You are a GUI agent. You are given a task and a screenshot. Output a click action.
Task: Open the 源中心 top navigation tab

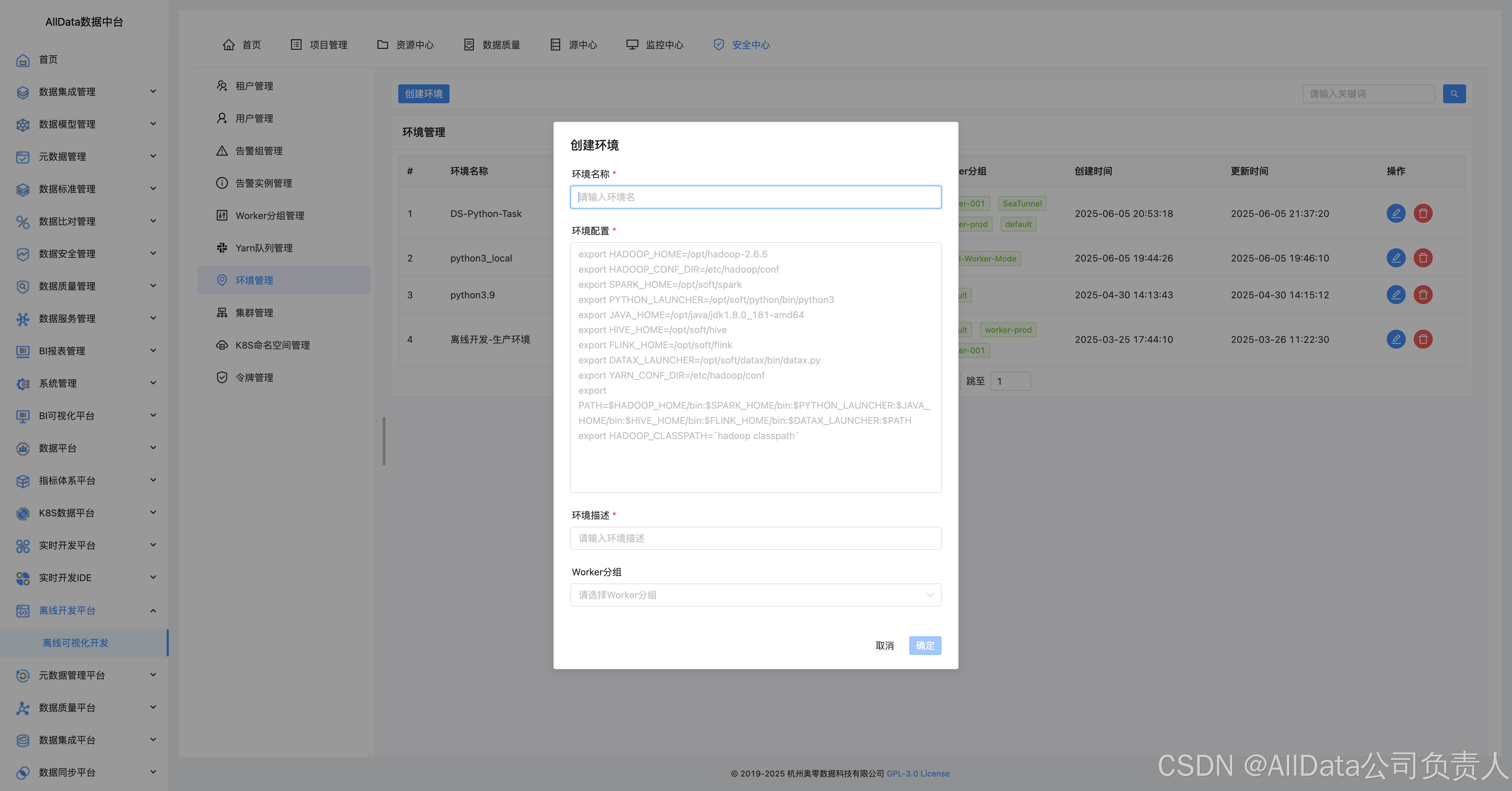click(573, 45)
